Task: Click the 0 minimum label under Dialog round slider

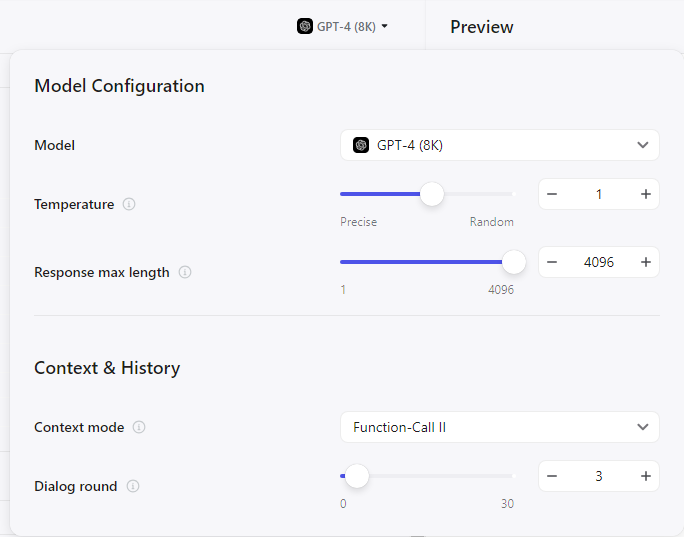Action: (343, 503)
